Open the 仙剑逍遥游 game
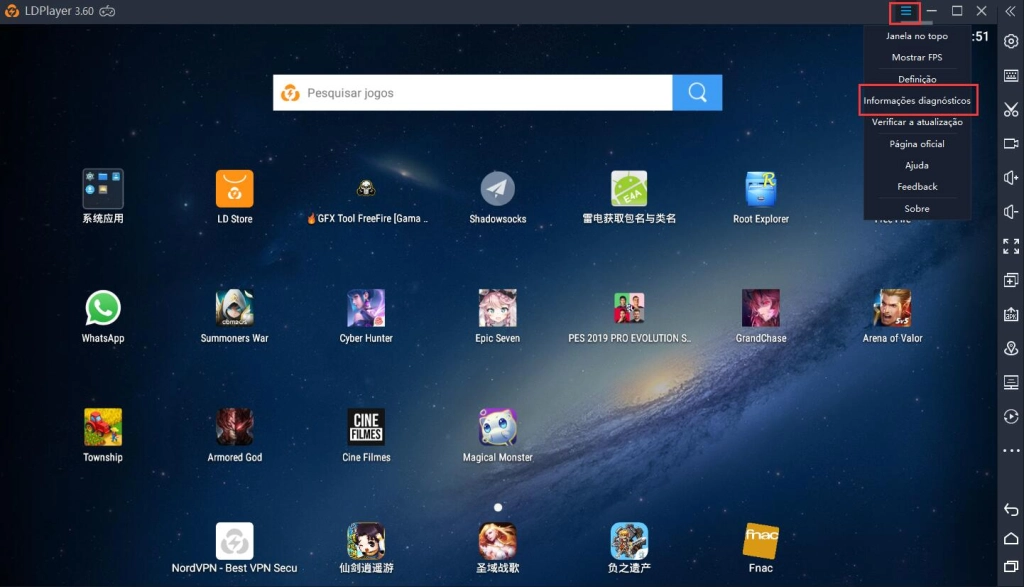The image size is (1024, 587). click(366, 548)
